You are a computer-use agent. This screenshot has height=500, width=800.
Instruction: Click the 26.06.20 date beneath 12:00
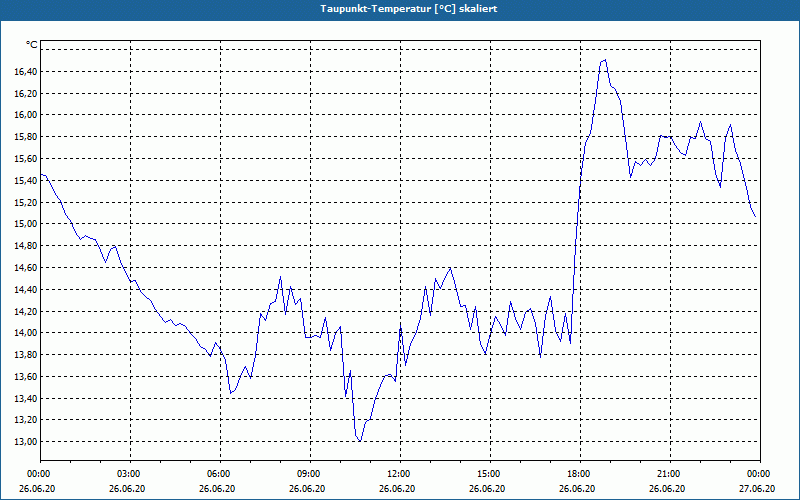tap(397, 488)
